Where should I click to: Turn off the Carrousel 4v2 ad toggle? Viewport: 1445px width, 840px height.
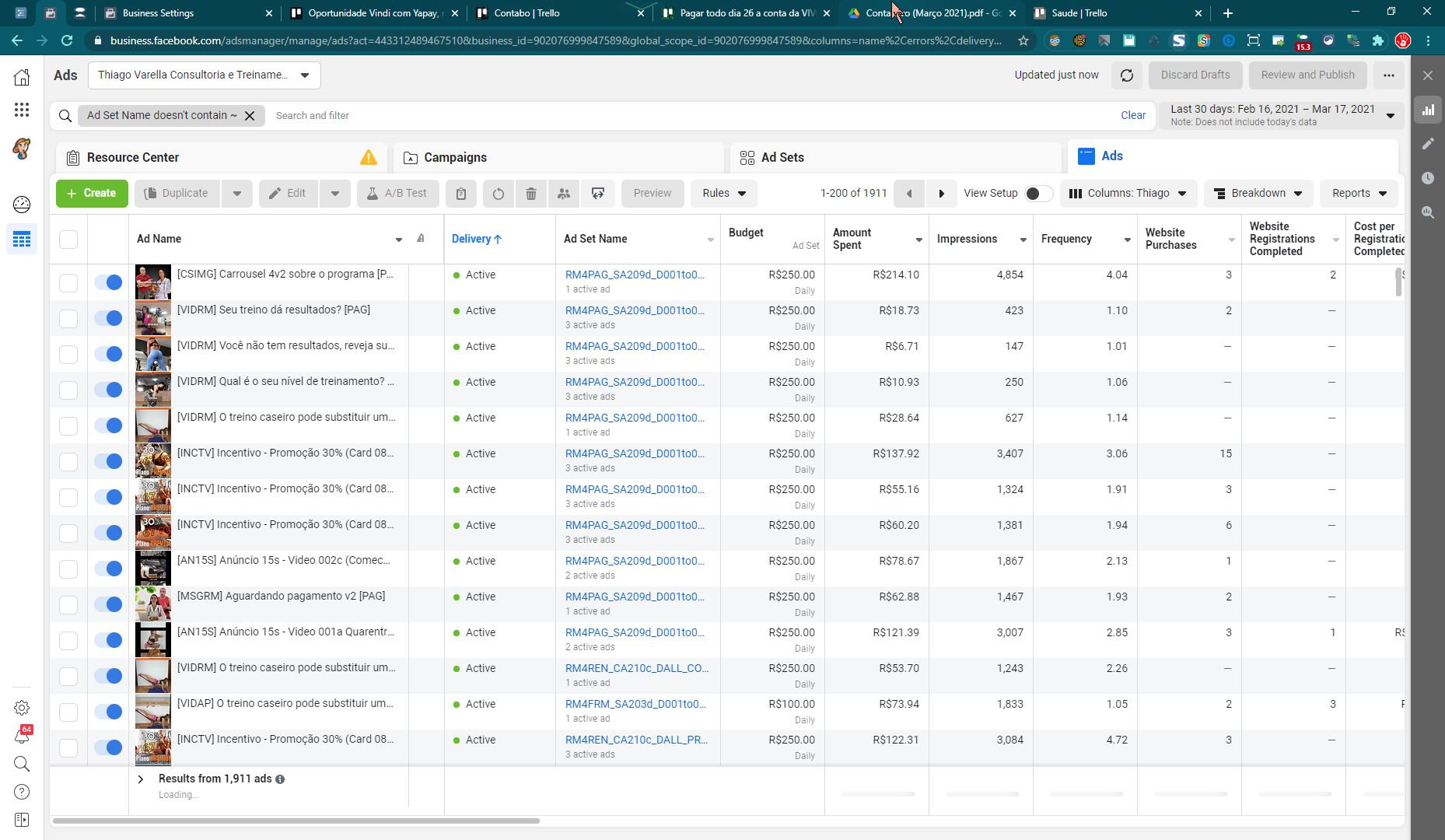click(x=108, y=282)
